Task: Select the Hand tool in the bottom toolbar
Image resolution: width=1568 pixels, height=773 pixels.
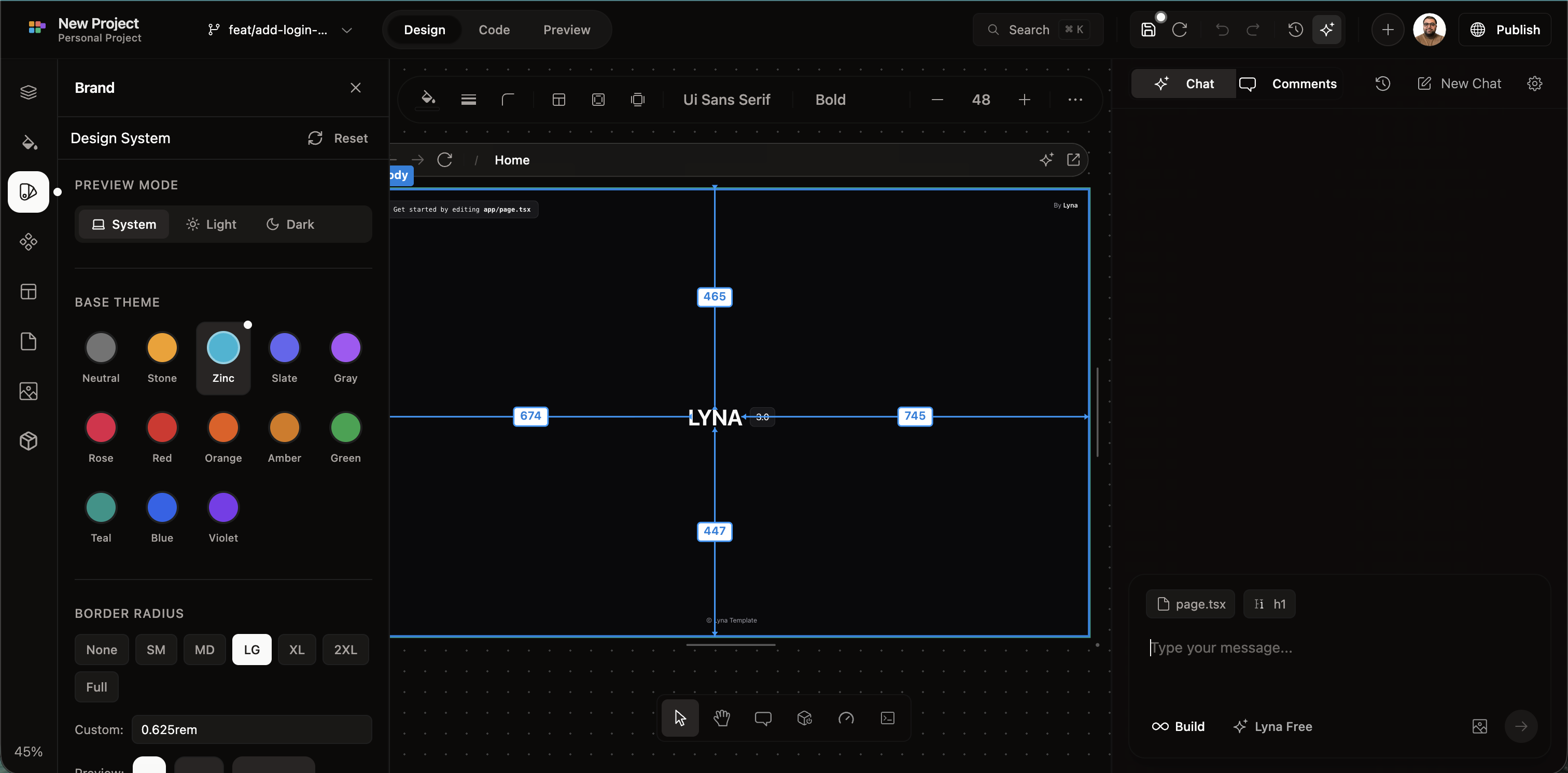Action: (x=721, y=718)
